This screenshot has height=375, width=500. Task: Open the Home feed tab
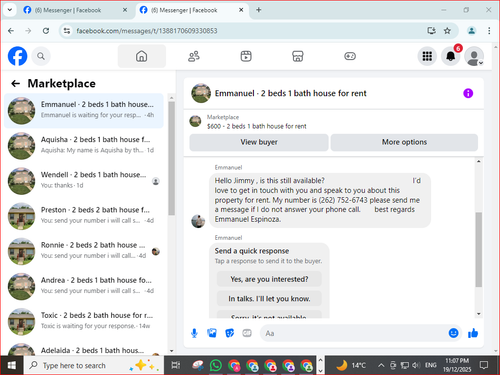tap(142, 56)
